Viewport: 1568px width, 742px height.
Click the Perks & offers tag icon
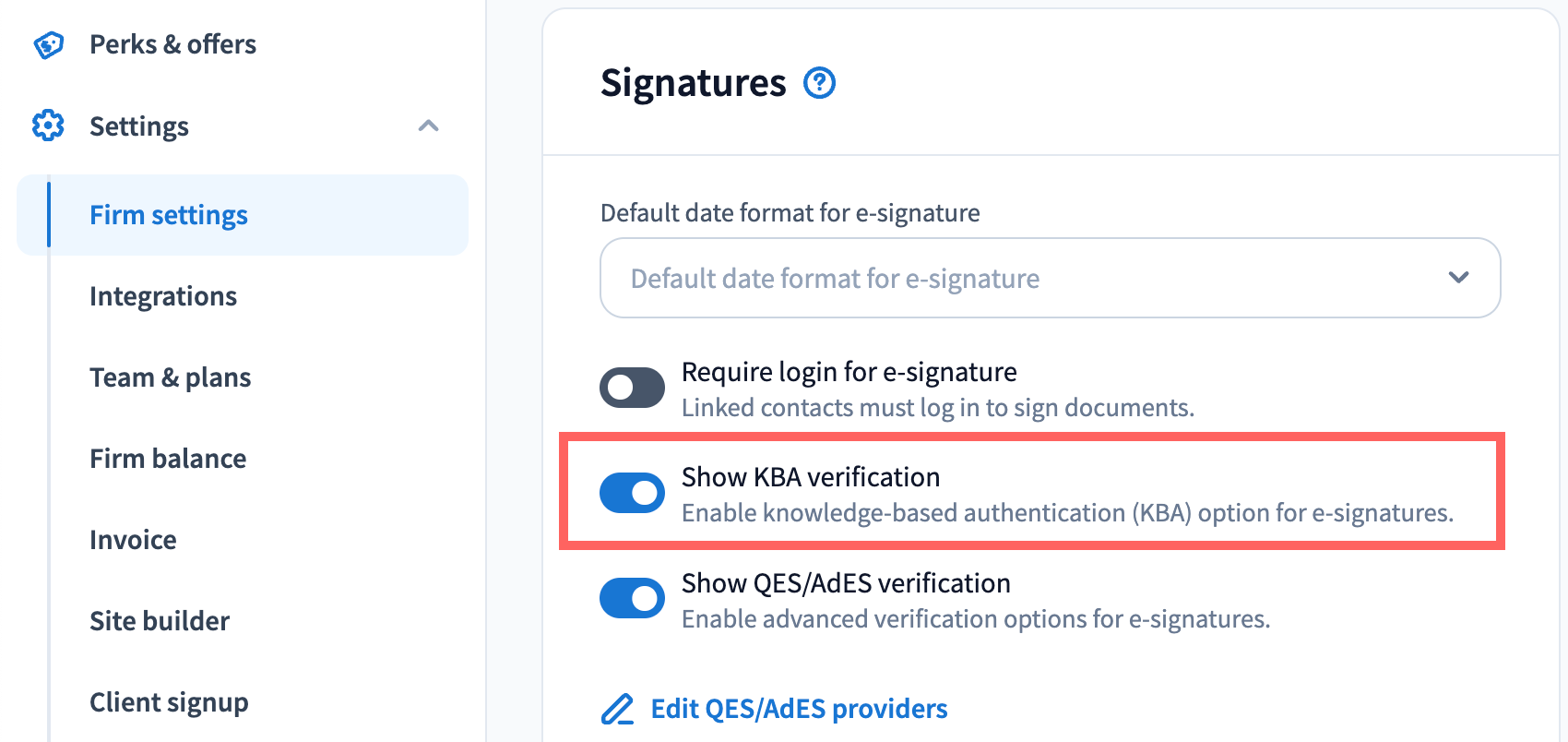[x=48, y=44]
